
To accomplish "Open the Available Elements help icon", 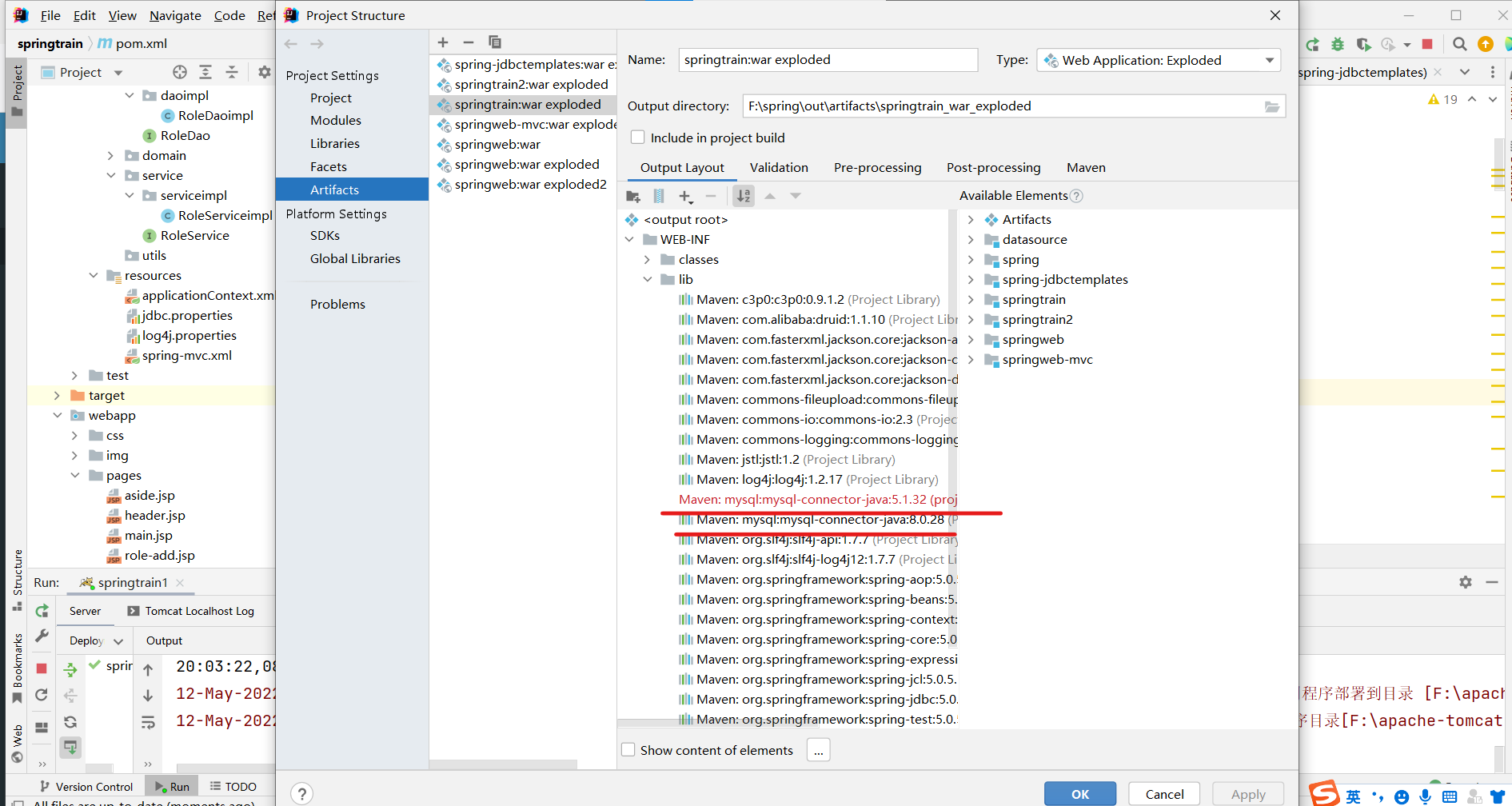I will (x=1076, y=196).
